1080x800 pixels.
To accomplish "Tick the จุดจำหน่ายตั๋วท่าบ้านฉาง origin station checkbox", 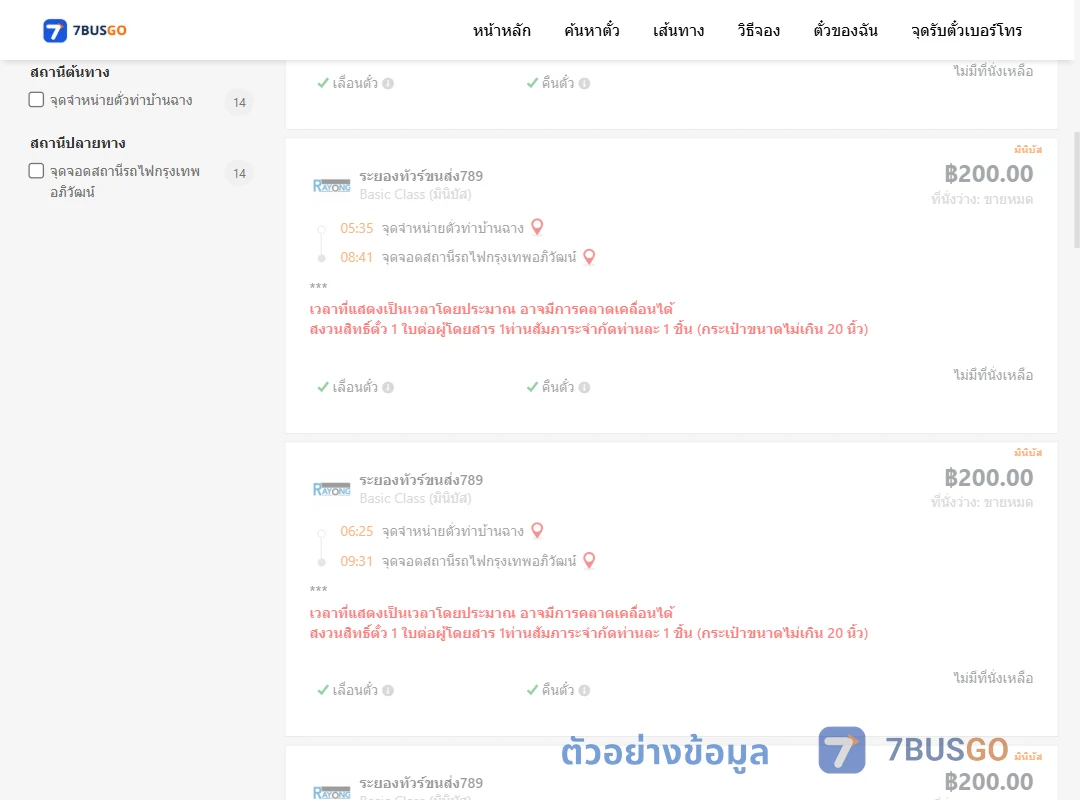I will click(x=37, y=99).
